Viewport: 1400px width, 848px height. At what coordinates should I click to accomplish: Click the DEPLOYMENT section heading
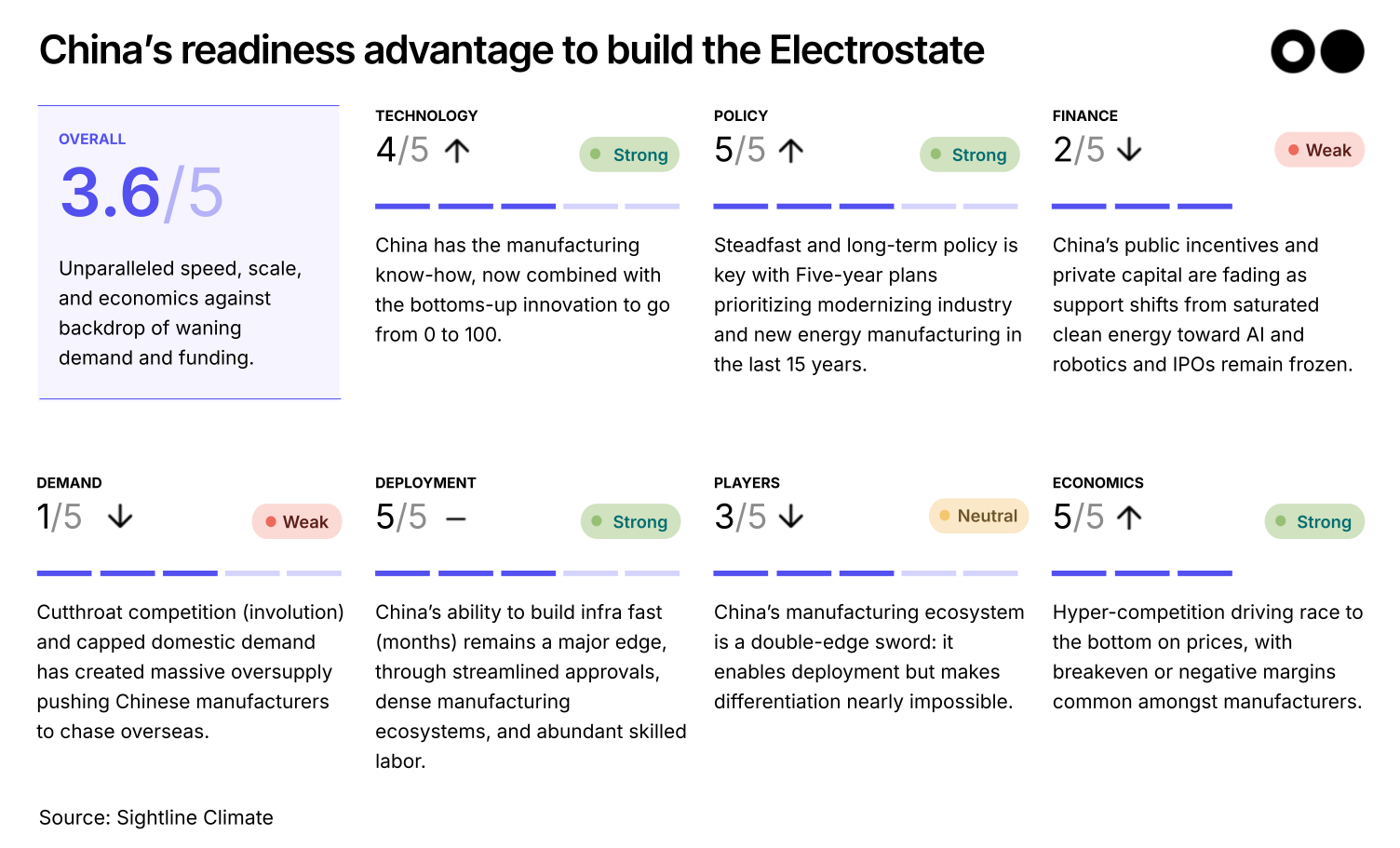coord(425,483)
